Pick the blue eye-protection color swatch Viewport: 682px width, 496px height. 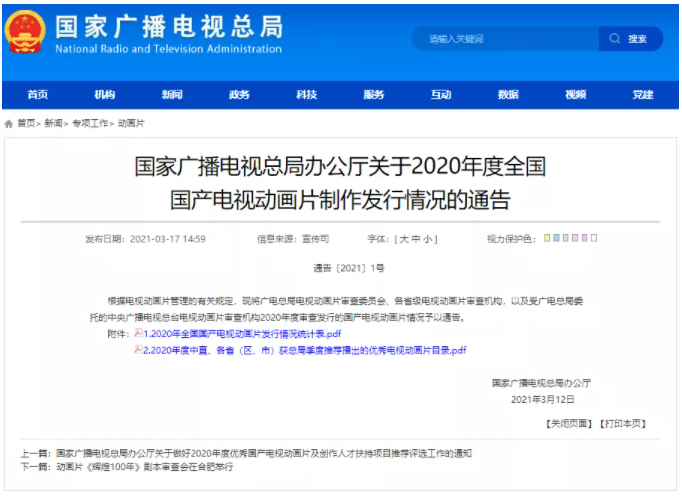pyautogui.click(x=557, y=239)
